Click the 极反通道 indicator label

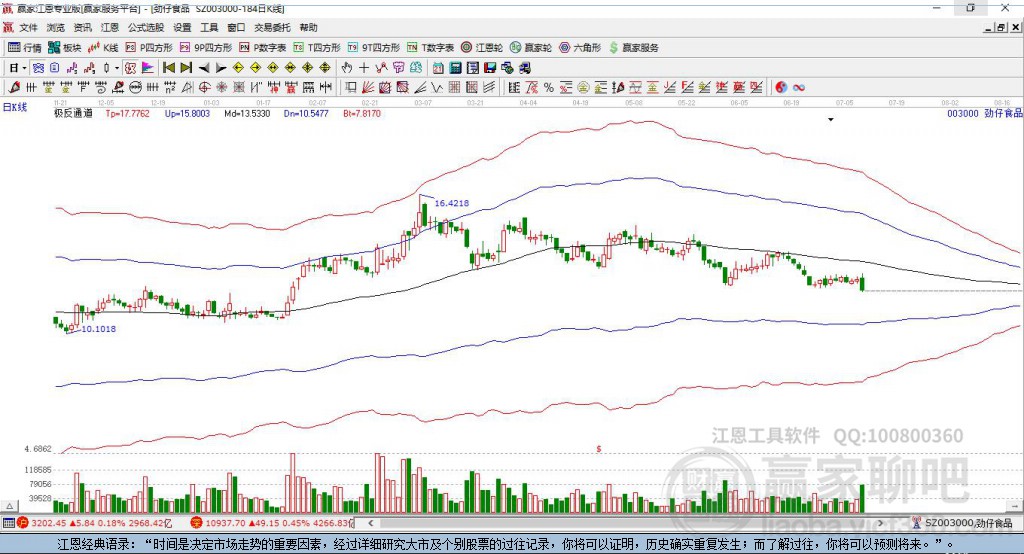[73, 113]
